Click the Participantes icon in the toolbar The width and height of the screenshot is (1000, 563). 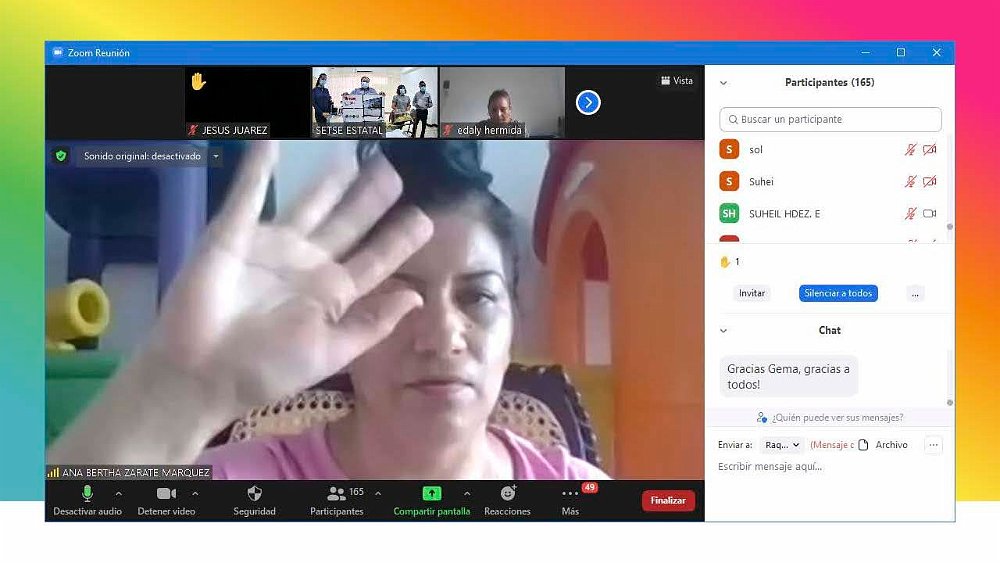click(x=336, y=494)
